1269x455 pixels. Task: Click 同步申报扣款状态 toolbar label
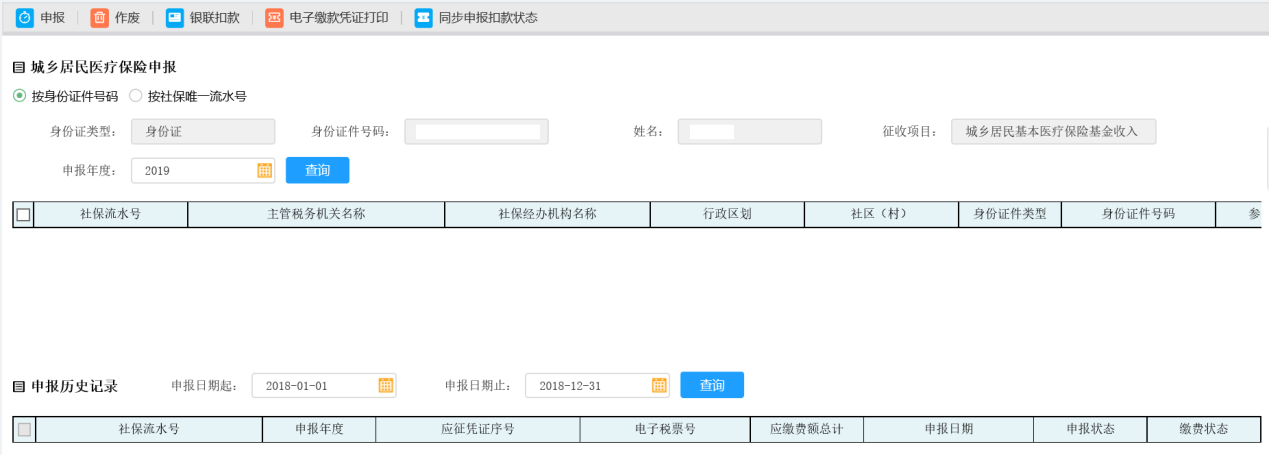[488, 18]
